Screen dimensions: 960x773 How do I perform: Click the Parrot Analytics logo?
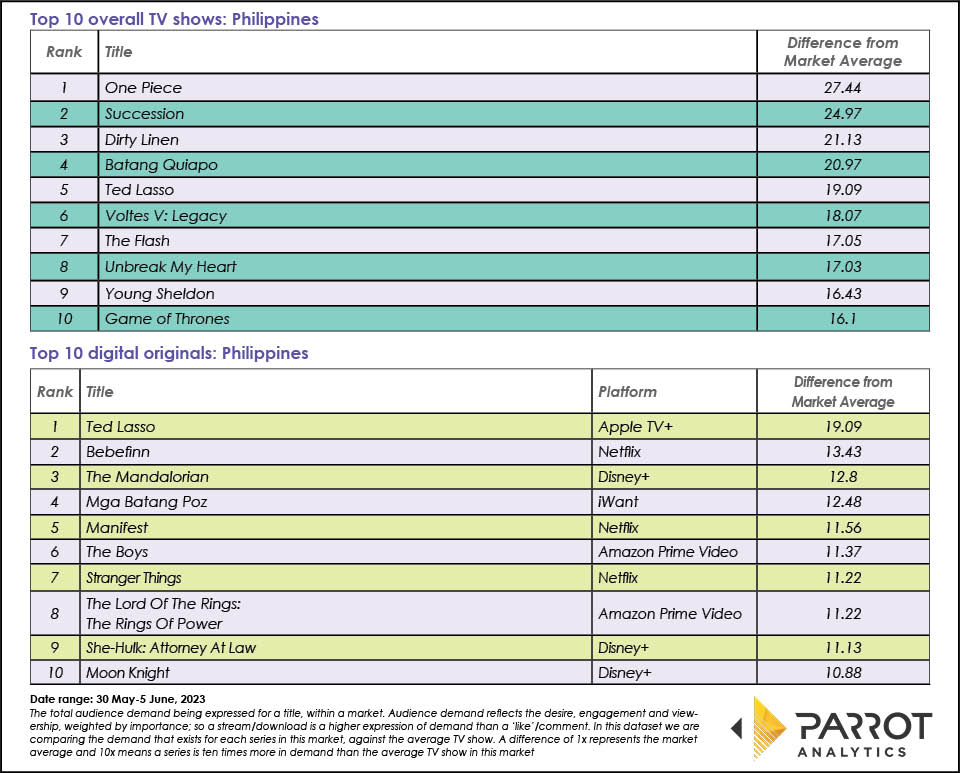[831, 728]
